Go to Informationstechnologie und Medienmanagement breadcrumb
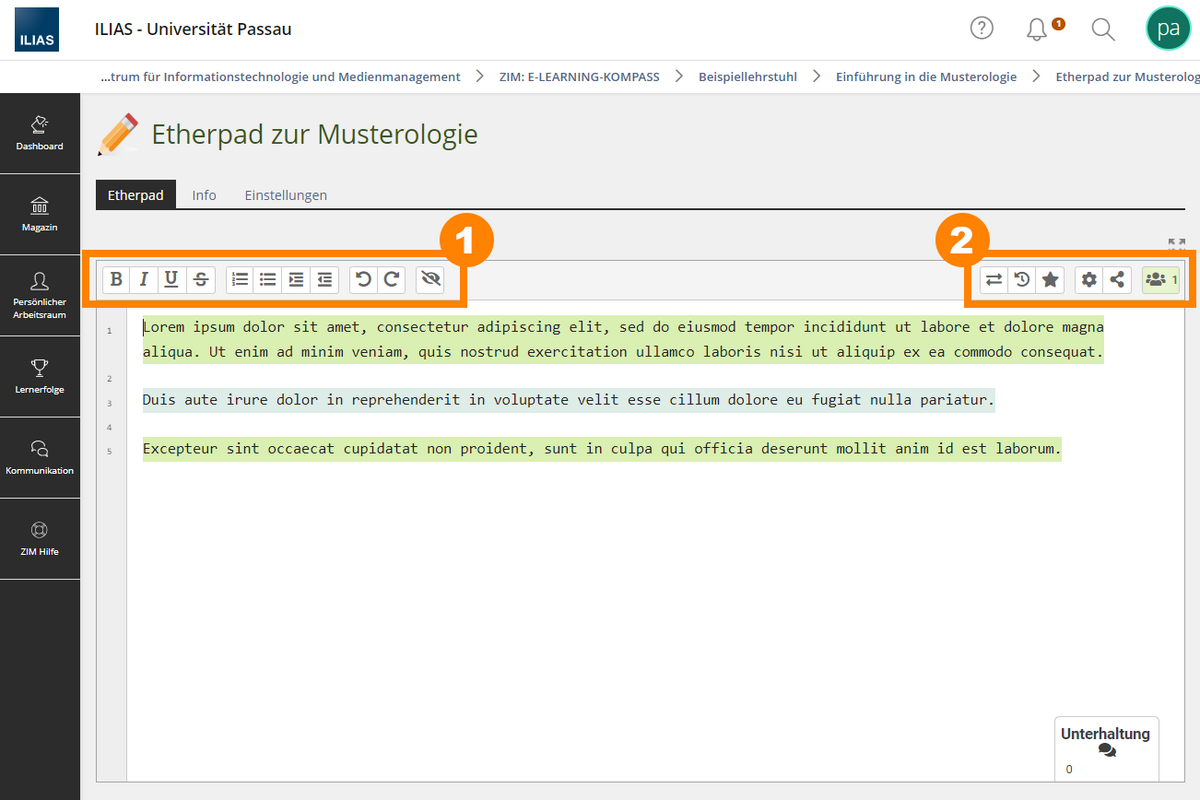The height and width of the screenshot is (800, 1200). 281,76
